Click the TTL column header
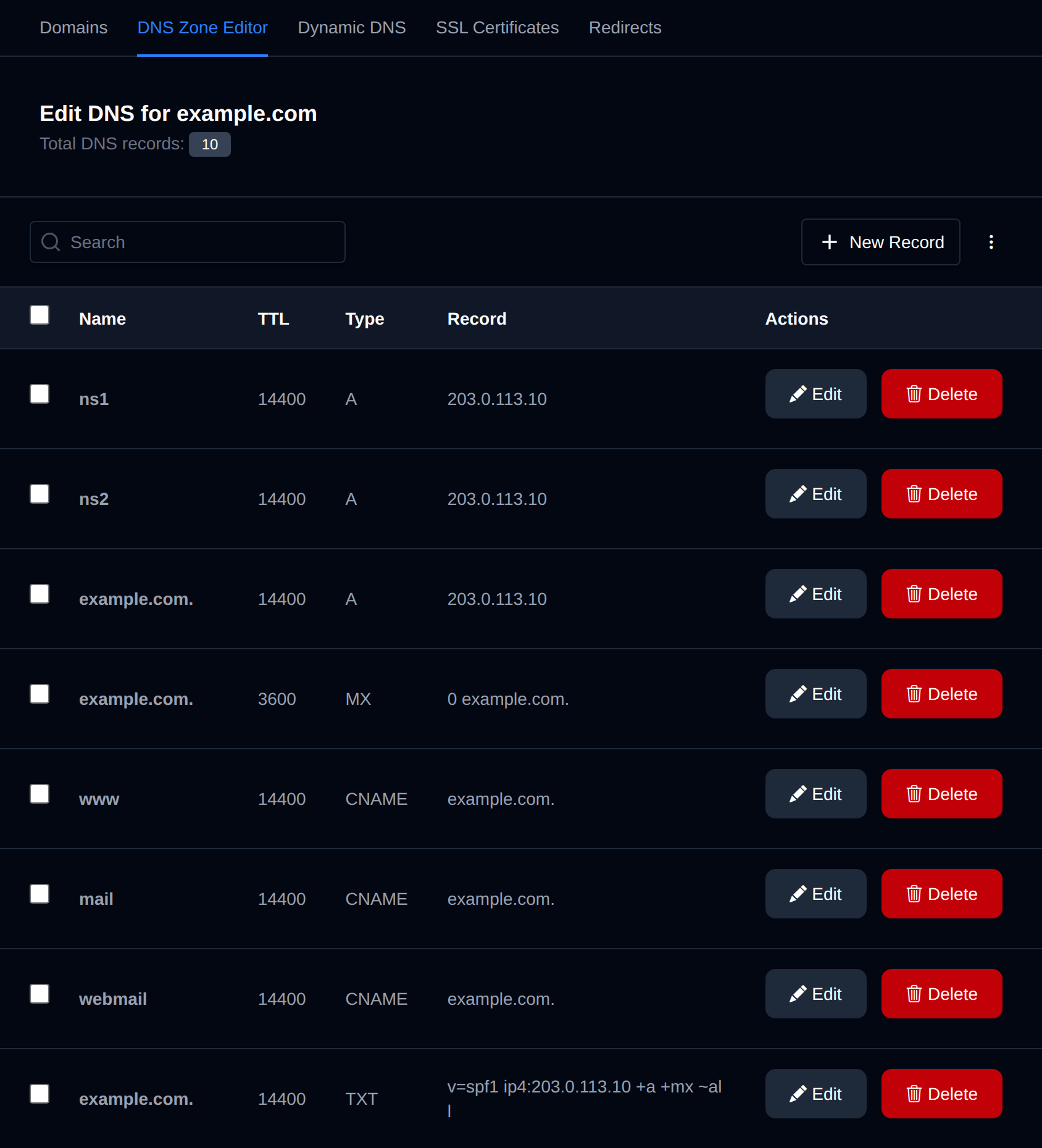 pyautogui.click(x=273, y=318)
